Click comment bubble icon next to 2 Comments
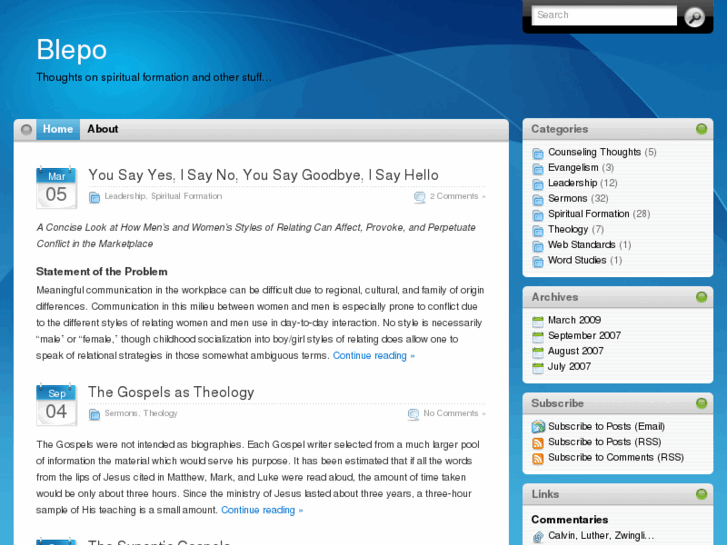The width and height of the screenshot is (727, 545). pyautogui.click(x=419, y=197)
